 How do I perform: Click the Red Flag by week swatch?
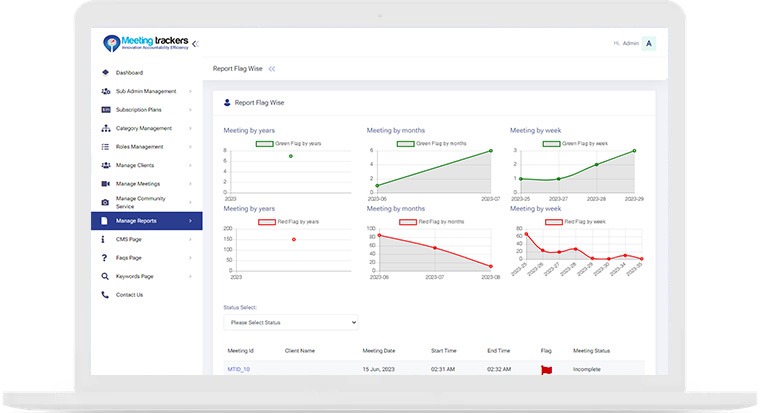point(554,222)
